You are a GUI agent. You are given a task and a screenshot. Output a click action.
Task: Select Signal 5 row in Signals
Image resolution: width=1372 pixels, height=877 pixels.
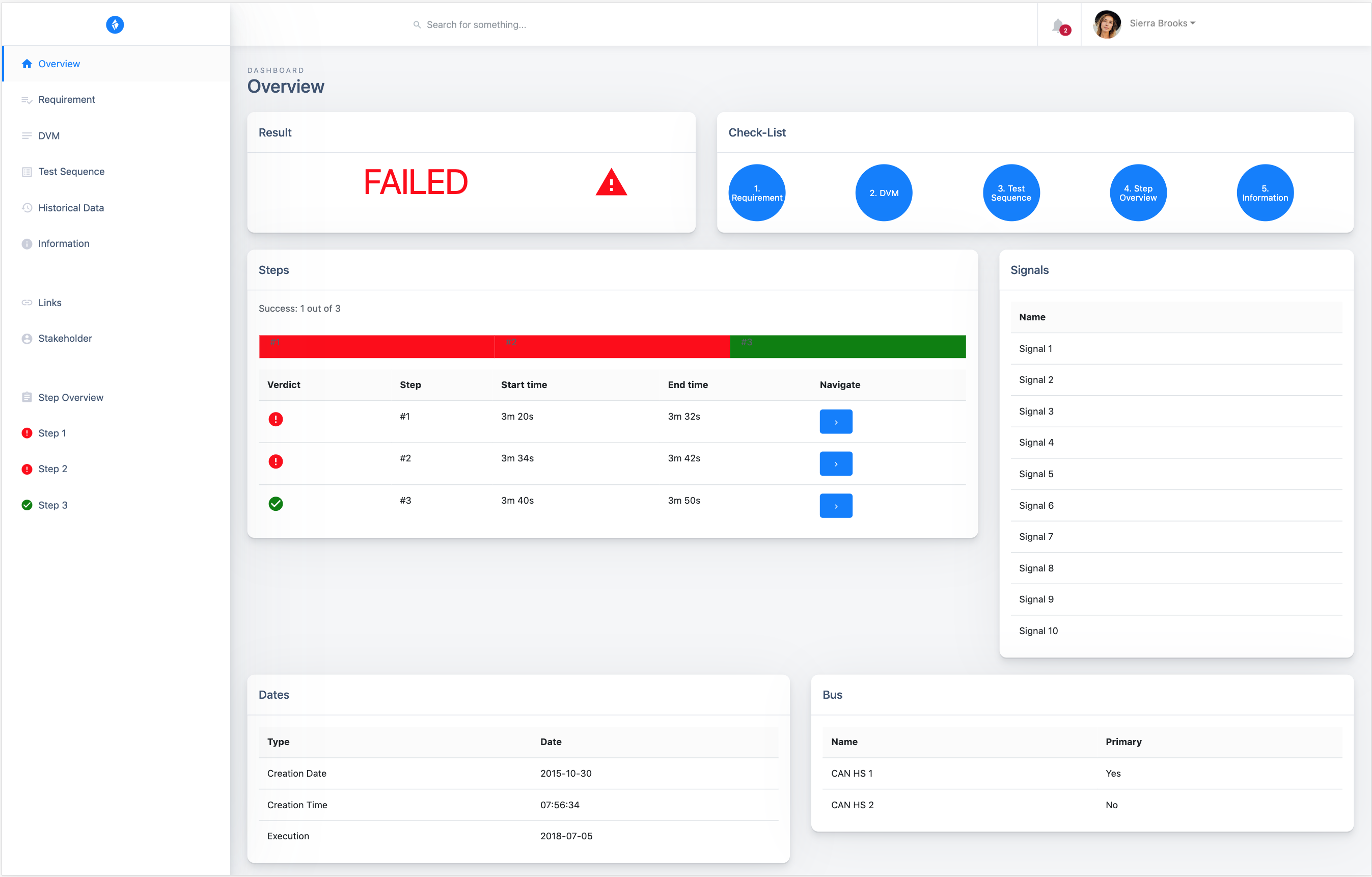click(x=1176, y=474)
